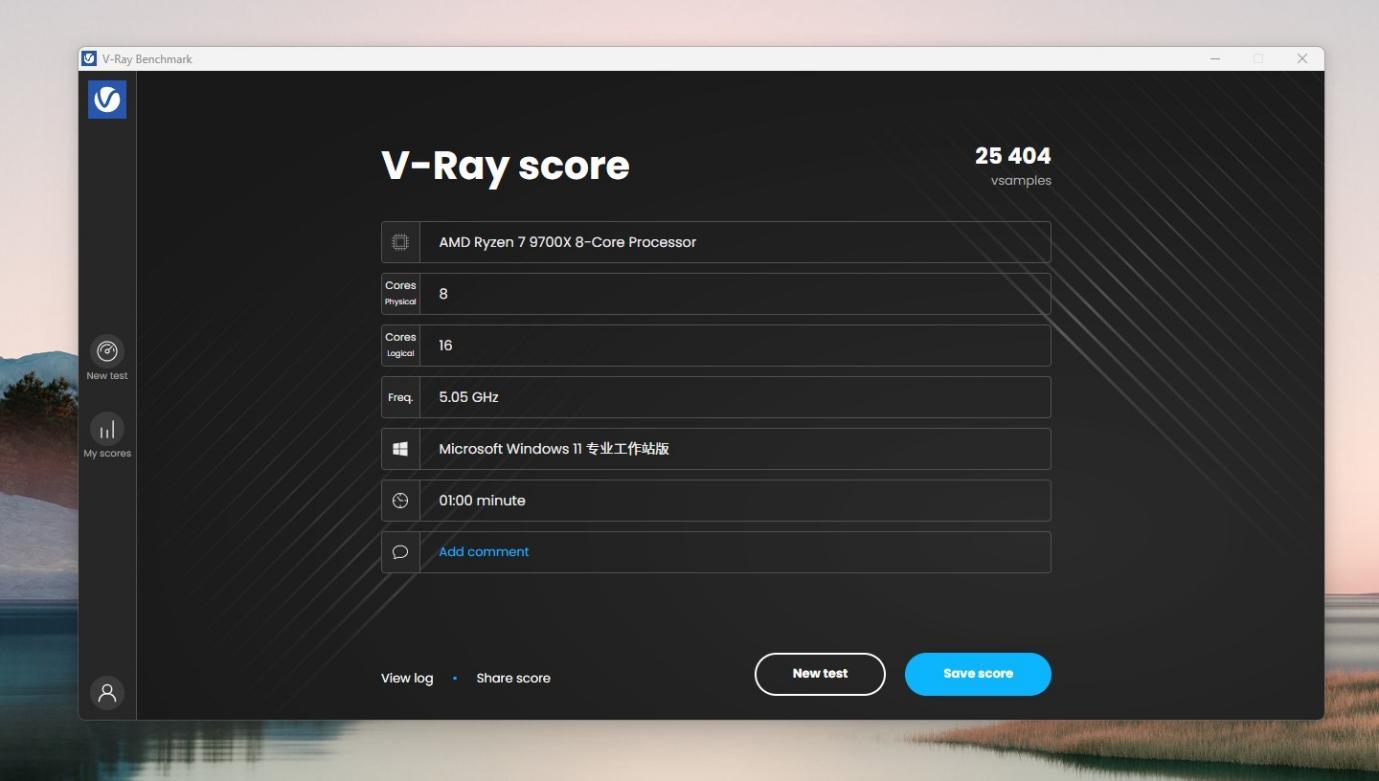Click the V-Ray score heading
This screenshot has height=781, width=1379.
click(x=505, y=166)
